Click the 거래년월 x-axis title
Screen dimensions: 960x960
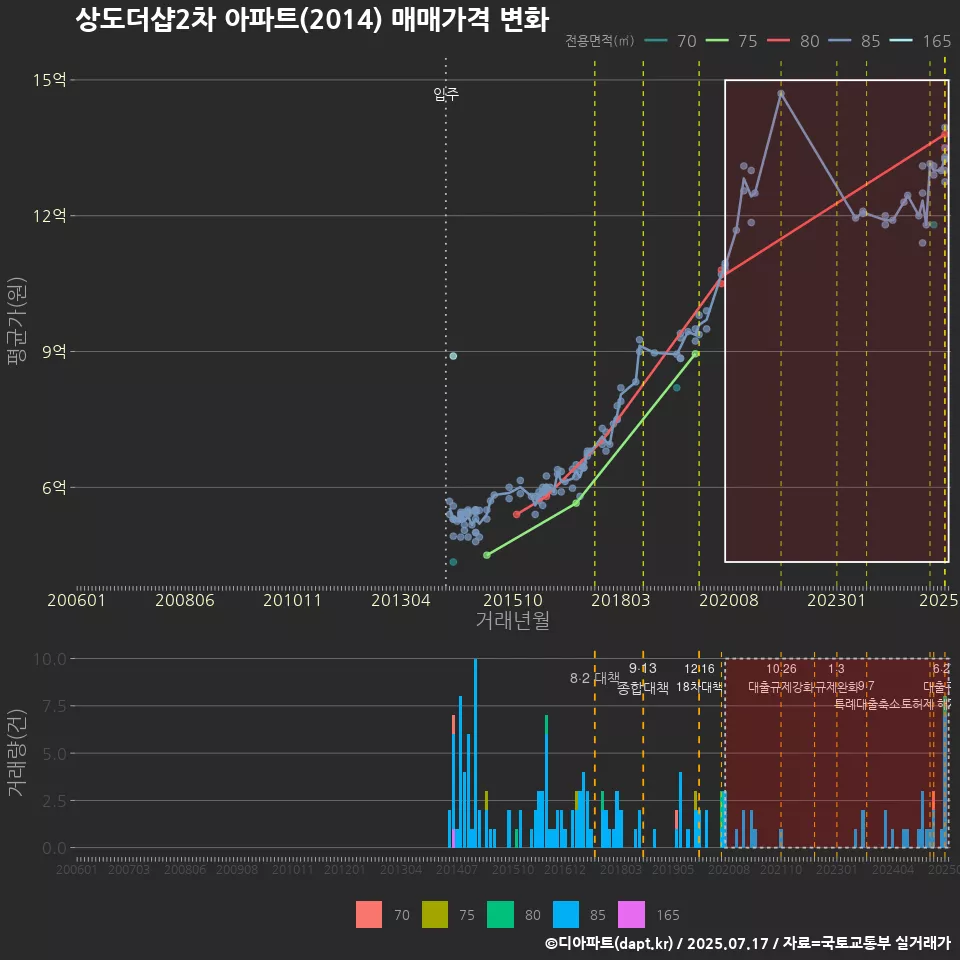(512, 620)
